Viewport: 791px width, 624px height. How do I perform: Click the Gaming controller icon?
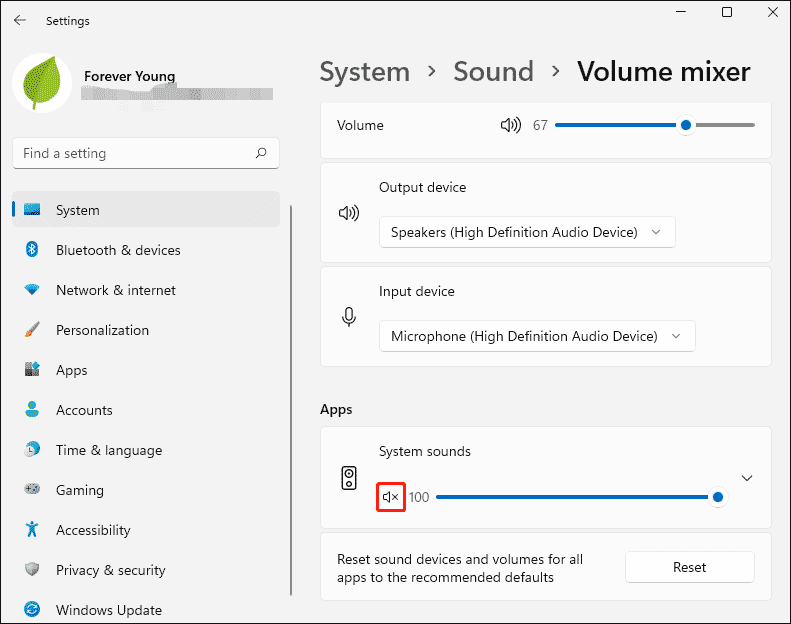[32, 489]
